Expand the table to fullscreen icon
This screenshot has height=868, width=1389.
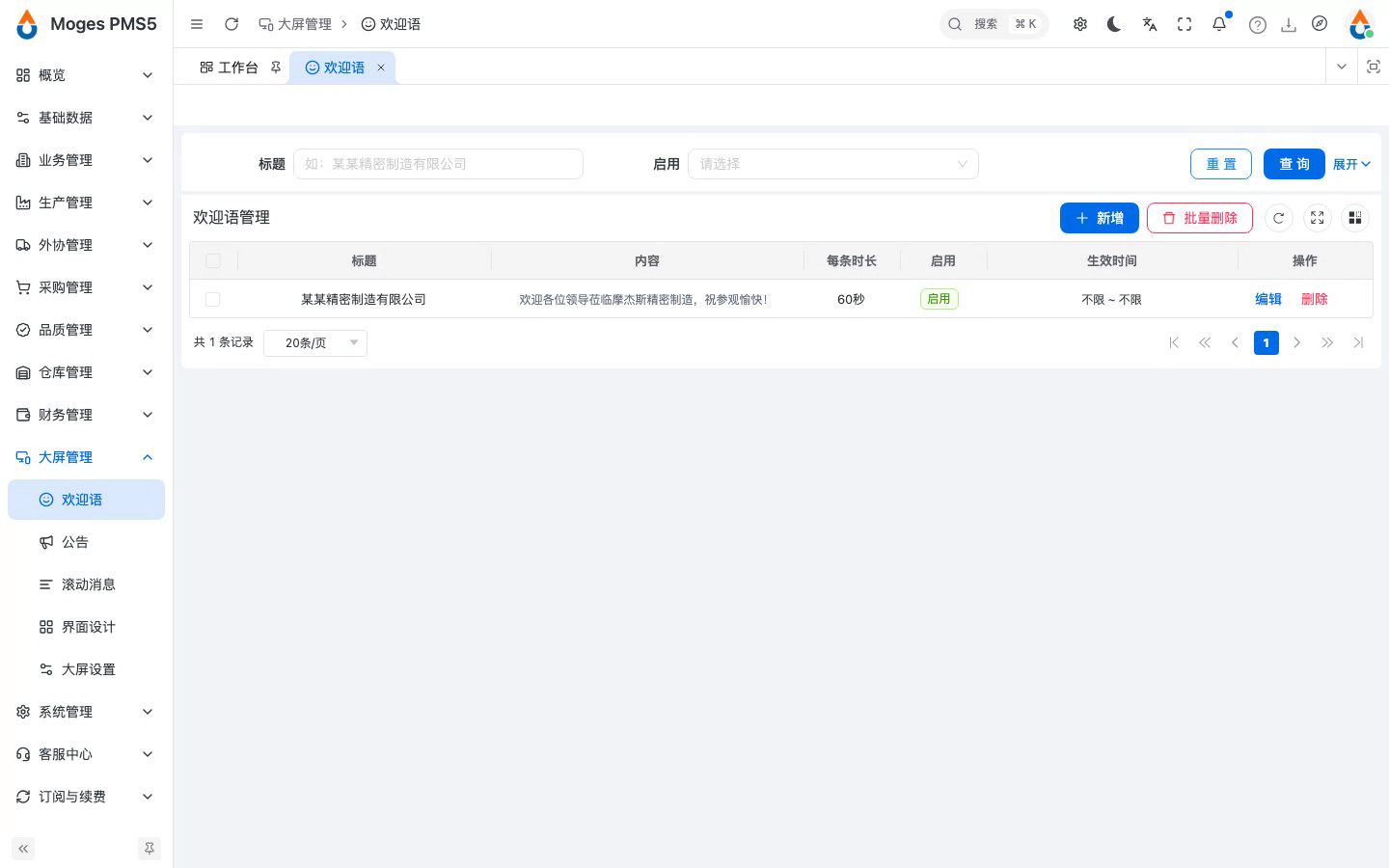pos(1317,218)
